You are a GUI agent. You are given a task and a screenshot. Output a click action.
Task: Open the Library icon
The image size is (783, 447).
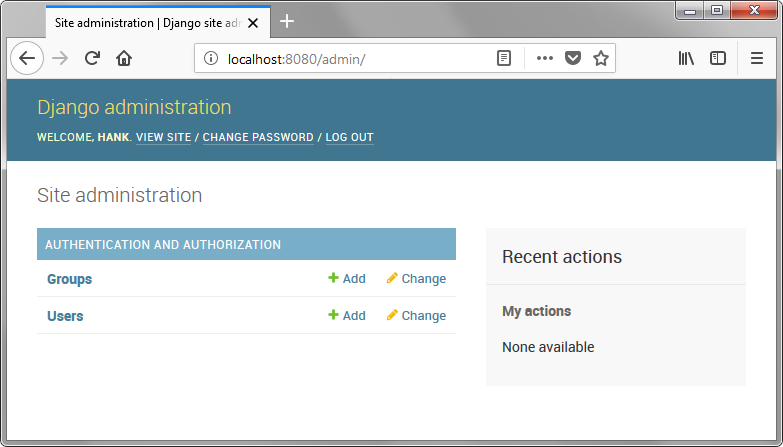coord(686,58)
